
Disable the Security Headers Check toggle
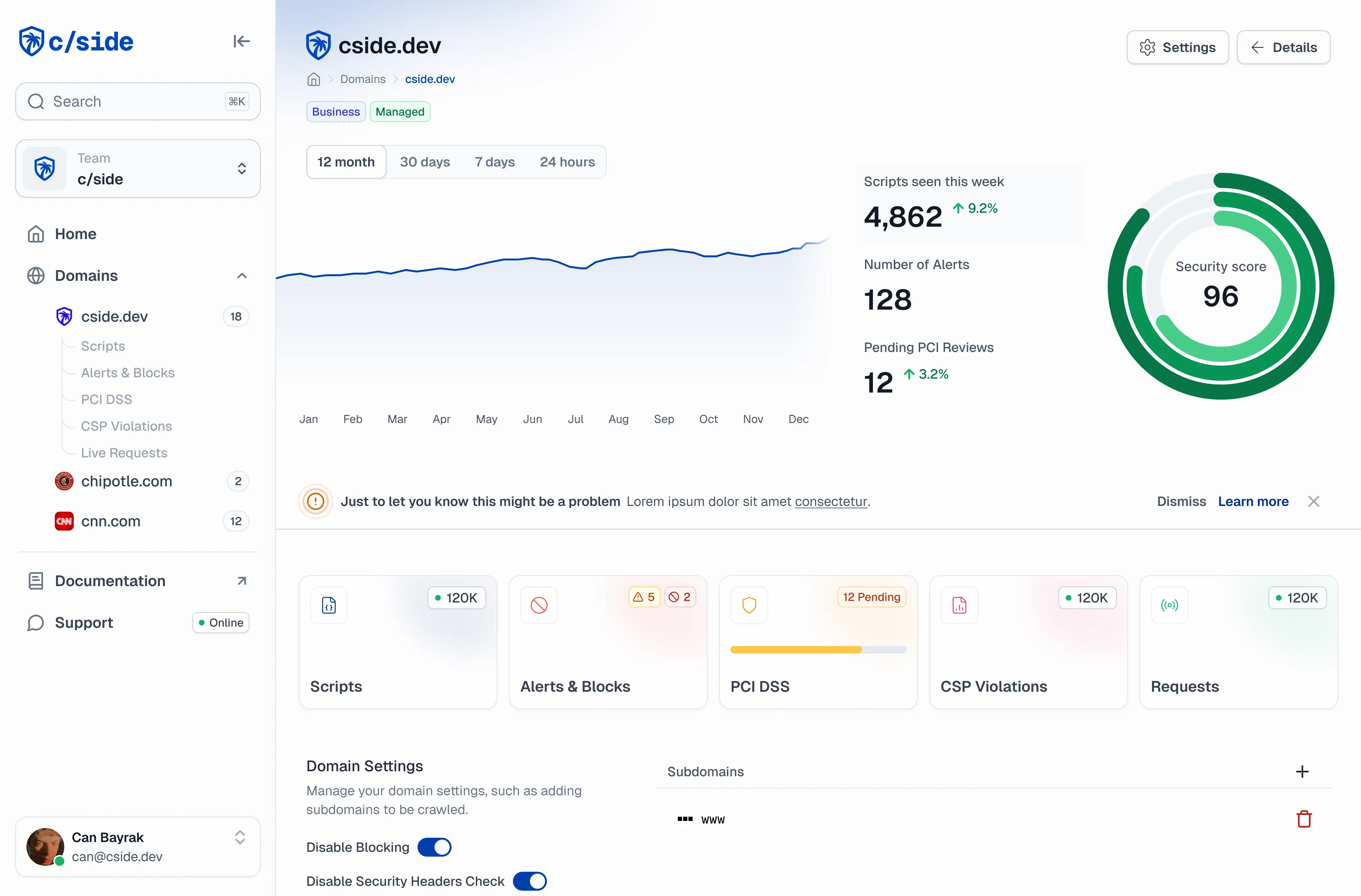(530, 881)
